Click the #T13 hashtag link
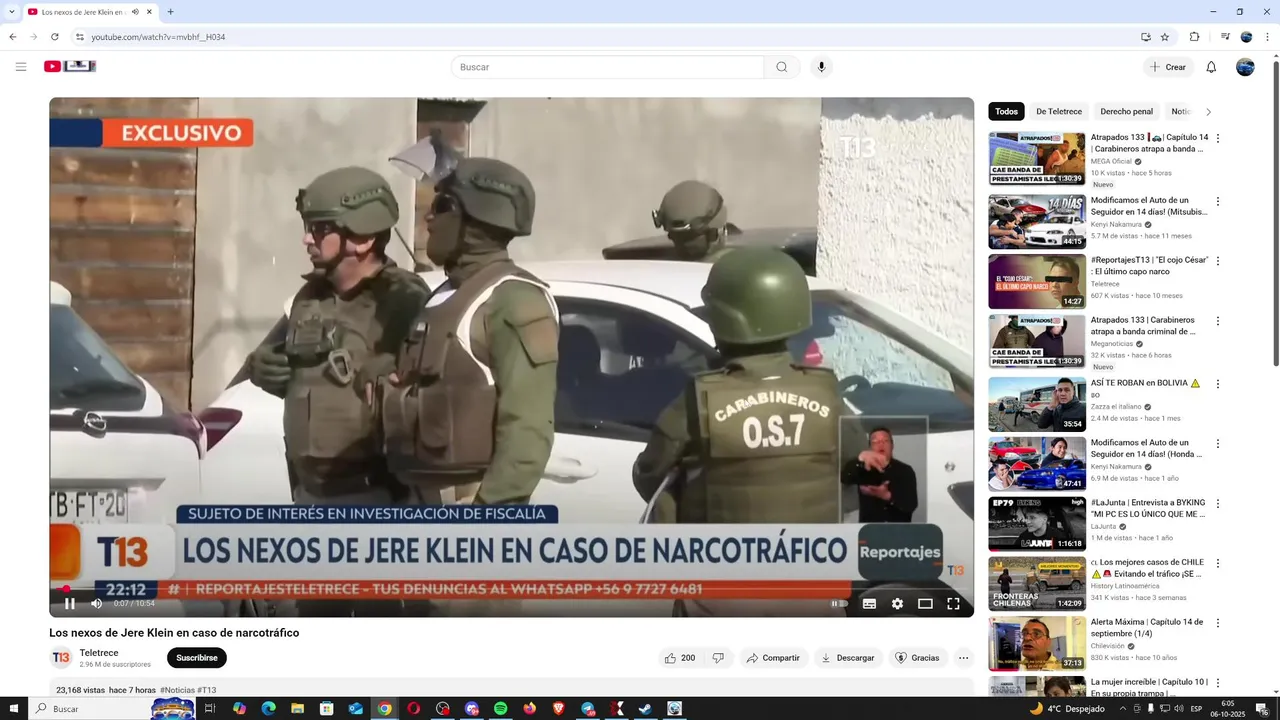1280x720 pixels. 207,690
